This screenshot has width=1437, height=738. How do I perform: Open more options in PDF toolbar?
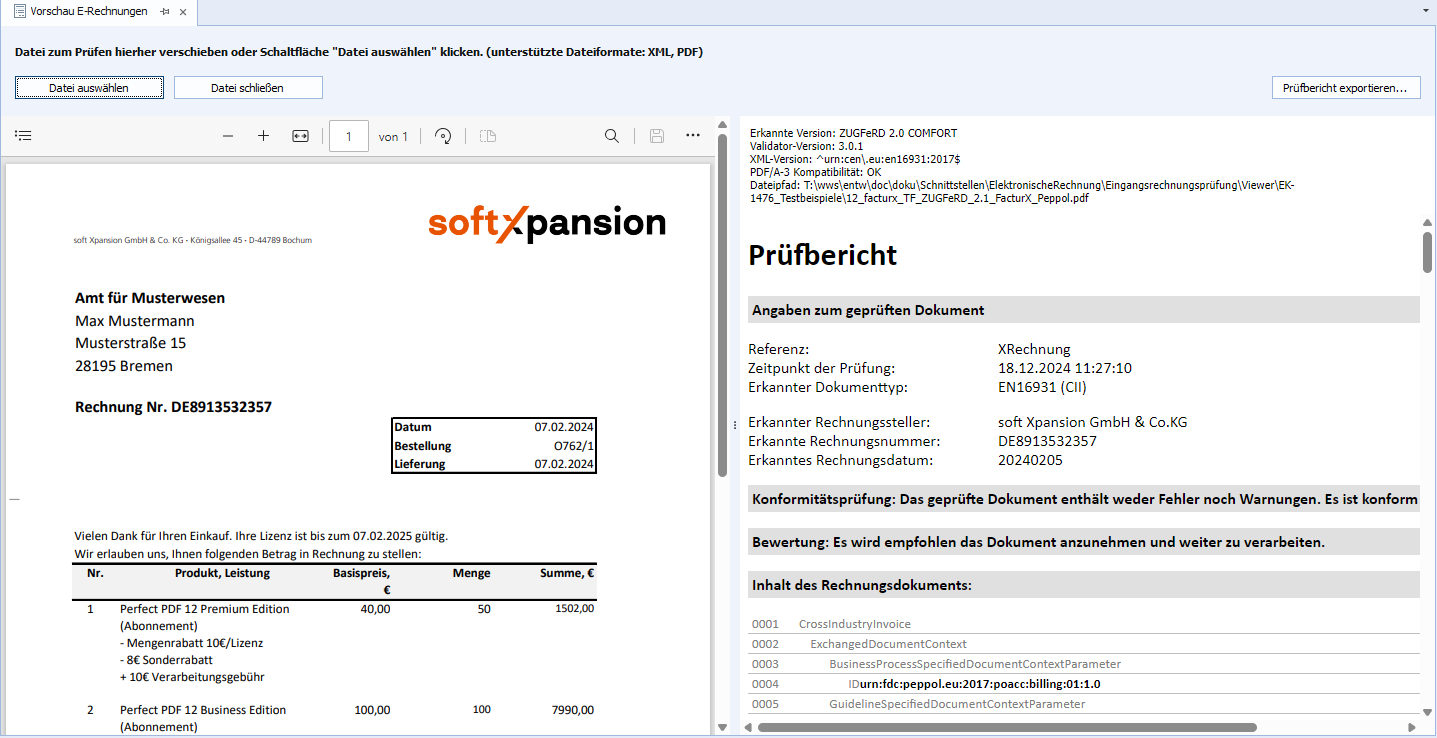[693, 136]
